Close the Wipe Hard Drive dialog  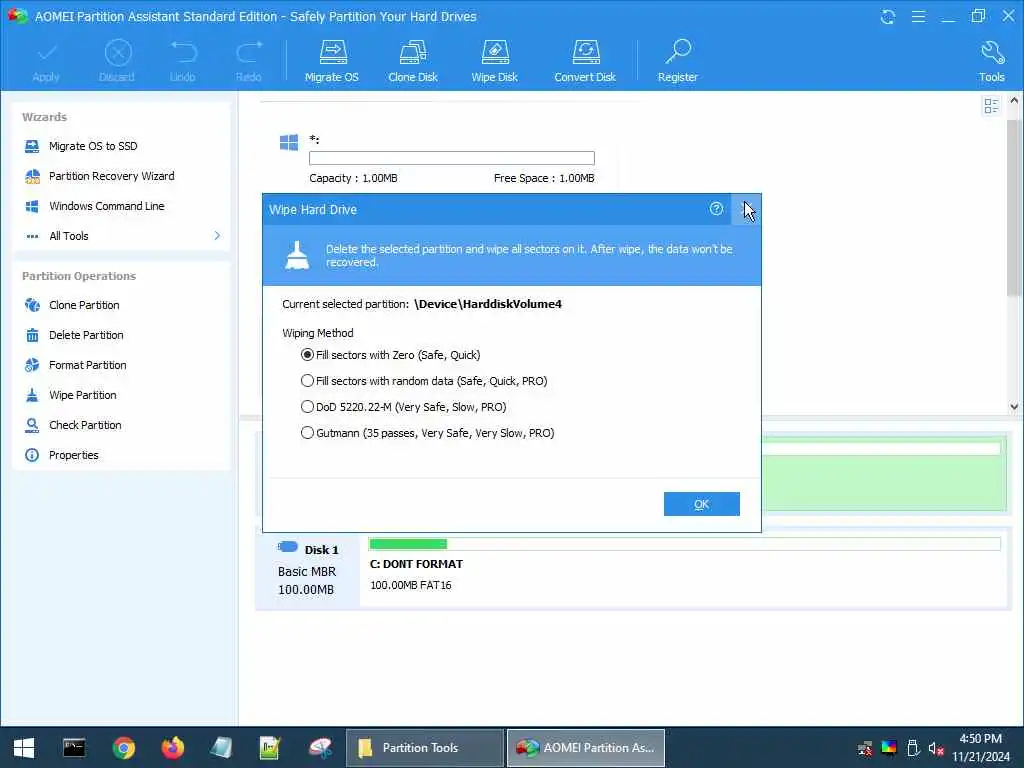coord(746,210)
